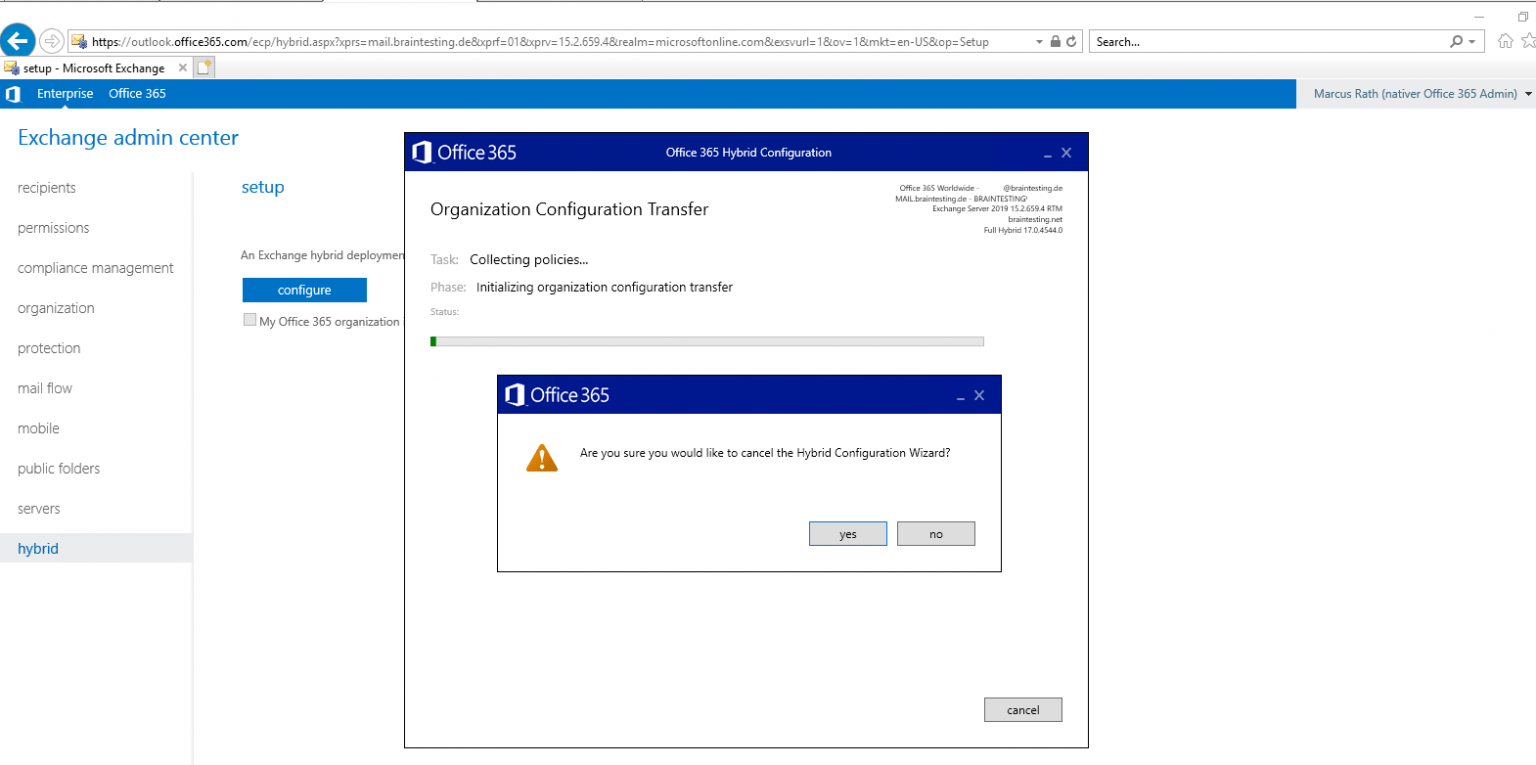
Task: Open the address bar history dropdown arrow
Action: click(x=1039, y=41)
